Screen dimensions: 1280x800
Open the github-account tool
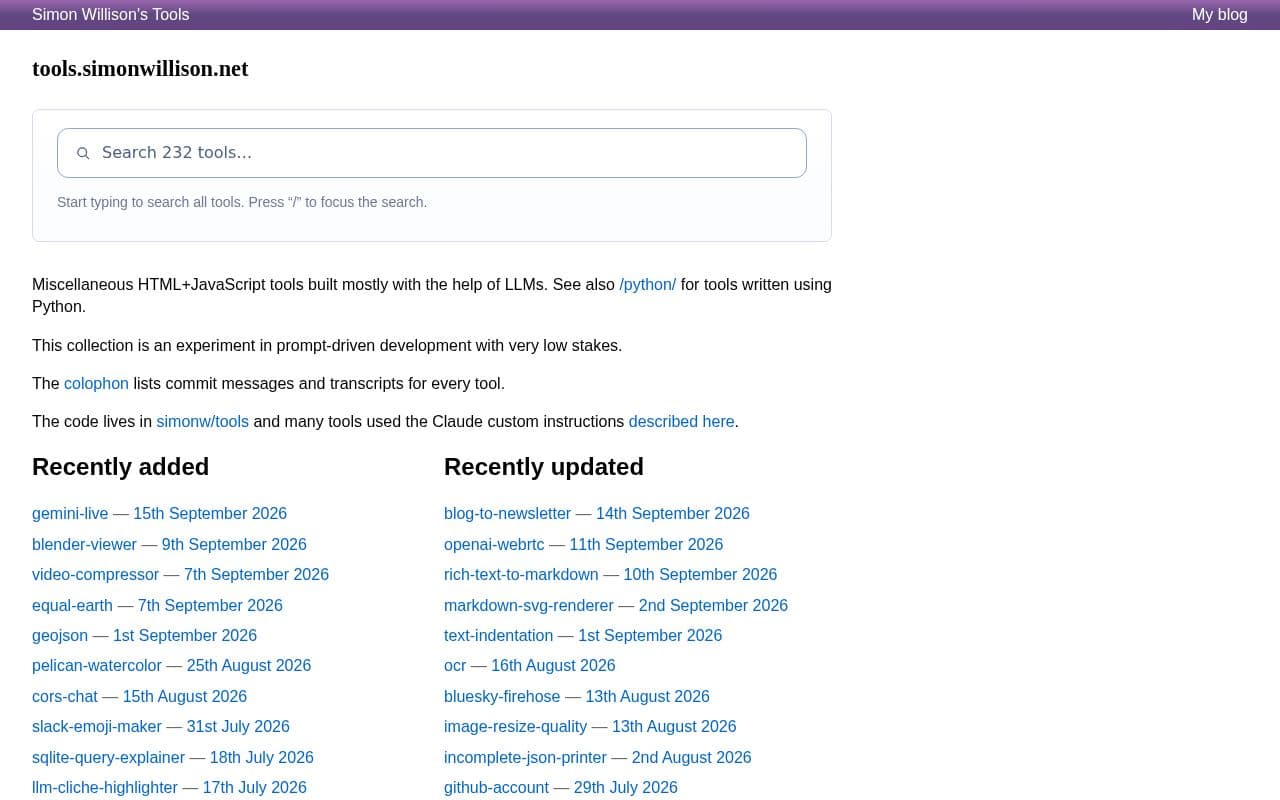point(496,787)
